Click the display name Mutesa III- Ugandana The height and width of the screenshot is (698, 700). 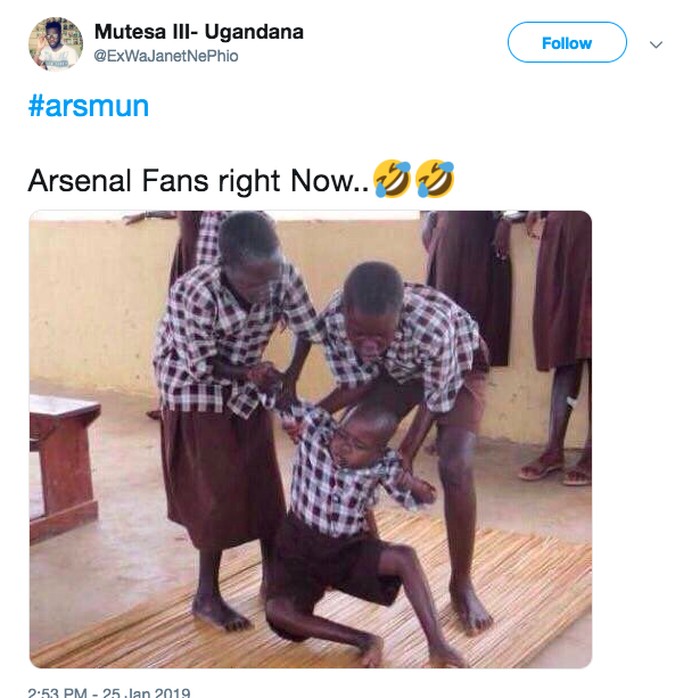tap(198, 32)
